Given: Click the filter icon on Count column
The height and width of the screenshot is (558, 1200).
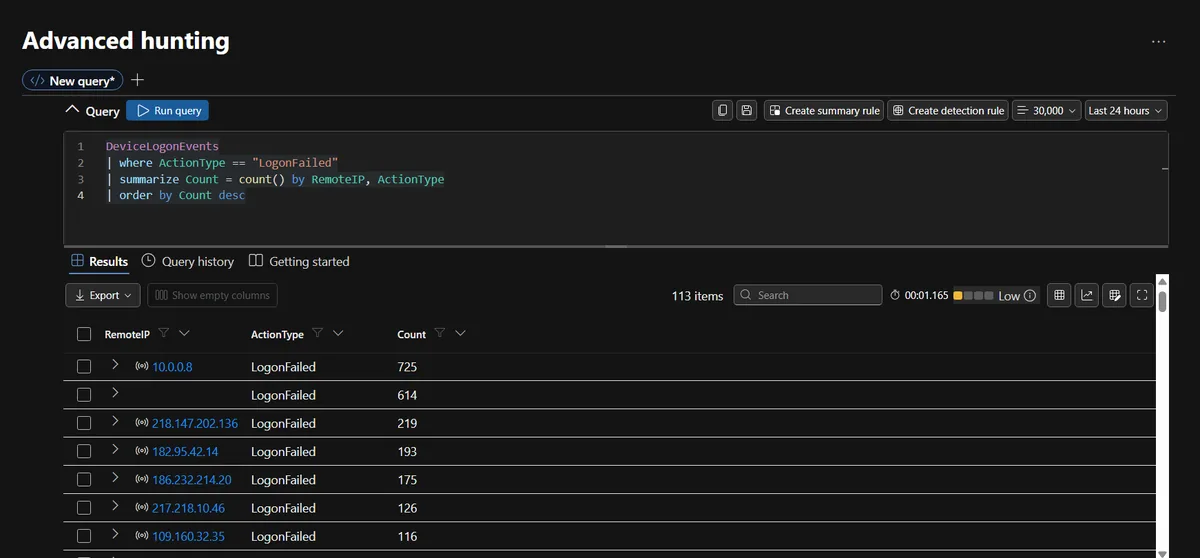Looking at the screenshot, I should click(x=440, y=334).
